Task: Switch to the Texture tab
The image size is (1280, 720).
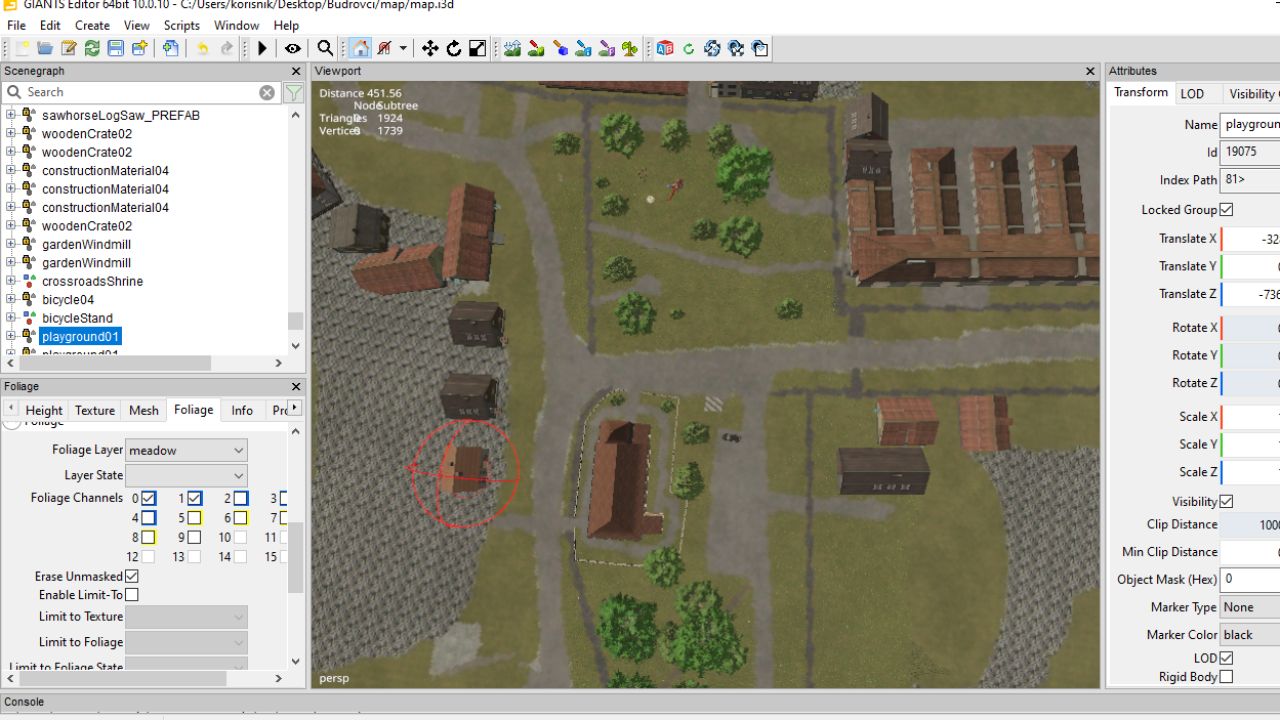Action: (x=95, y=410)
